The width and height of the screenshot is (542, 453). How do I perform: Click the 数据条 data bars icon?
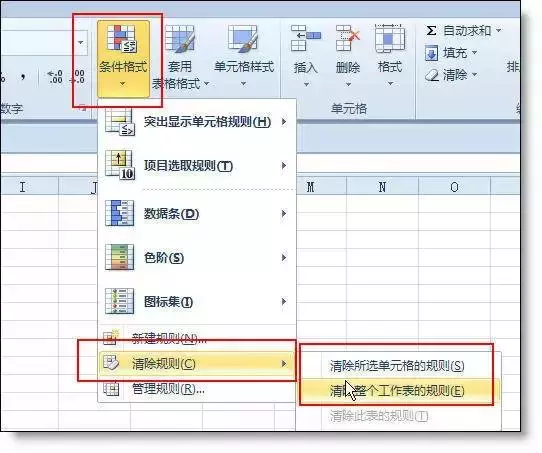[119, 213]
